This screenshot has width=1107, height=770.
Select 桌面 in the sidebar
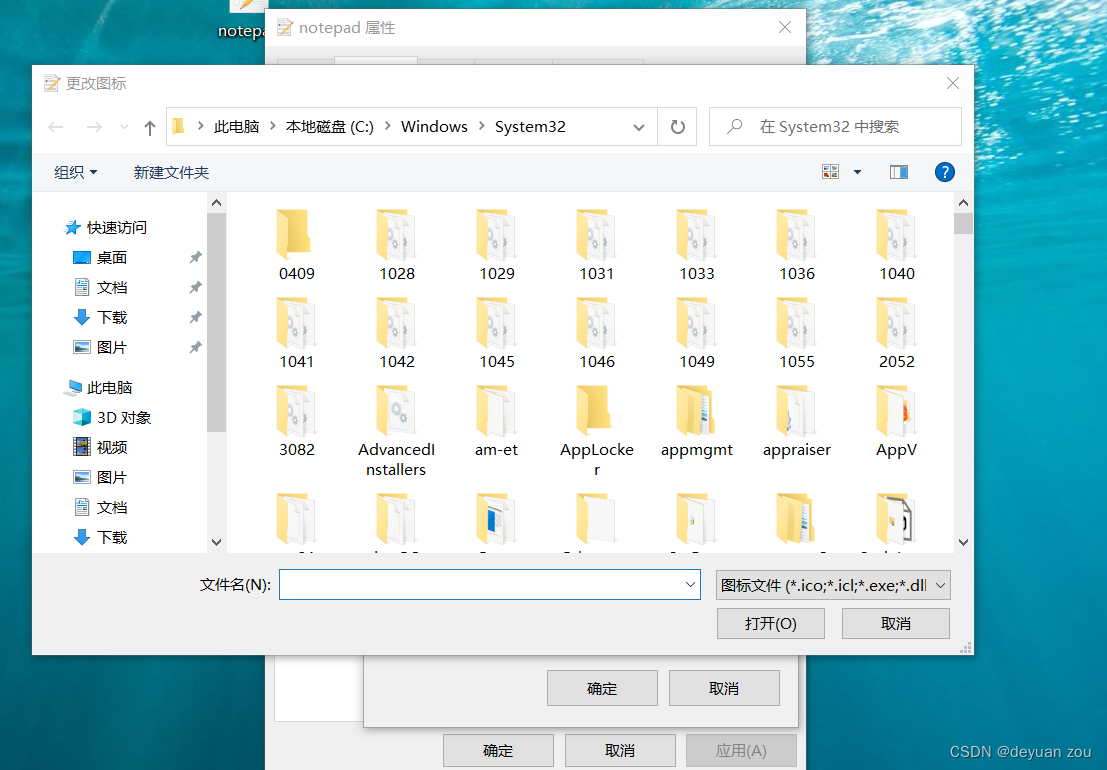[x=112, y=257]
